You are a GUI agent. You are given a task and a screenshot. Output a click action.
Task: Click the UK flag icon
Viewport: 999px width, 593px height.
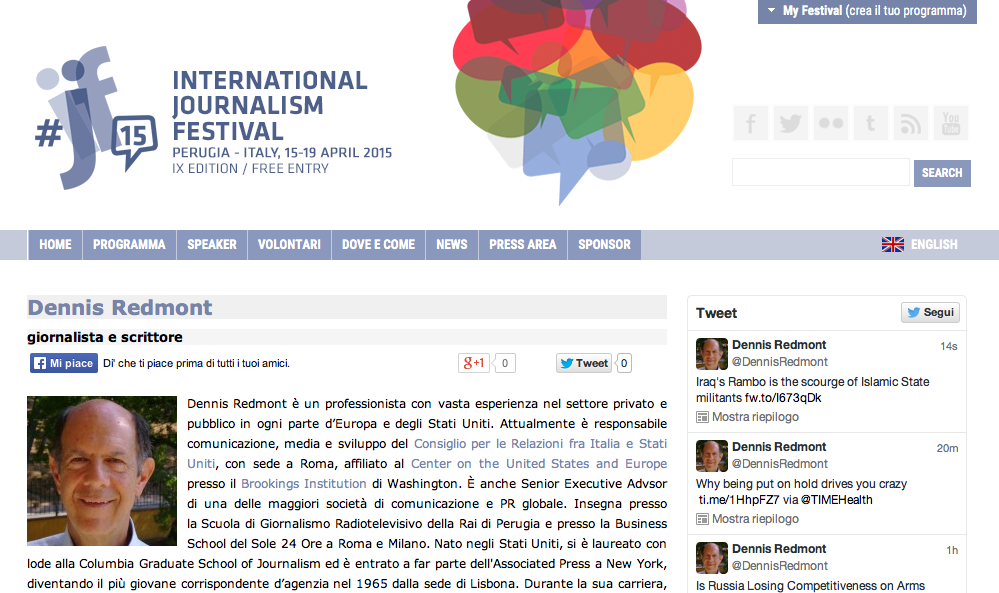893,245
